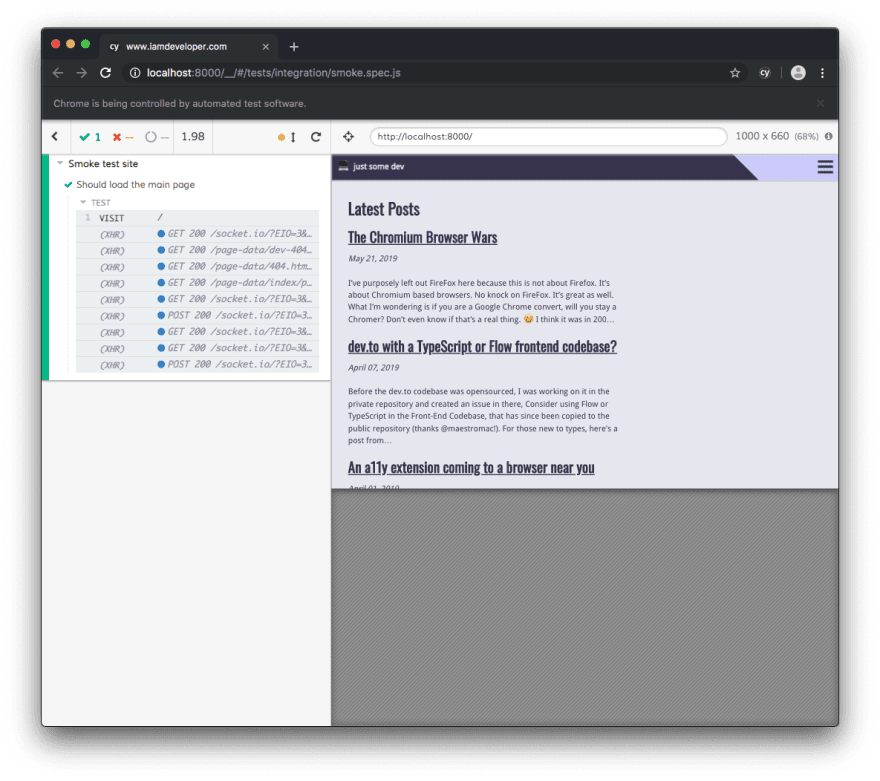The image size is (880, 781).
Task: Reload the page with Chrome's refresh icon
Action: [x=105, y=72]
